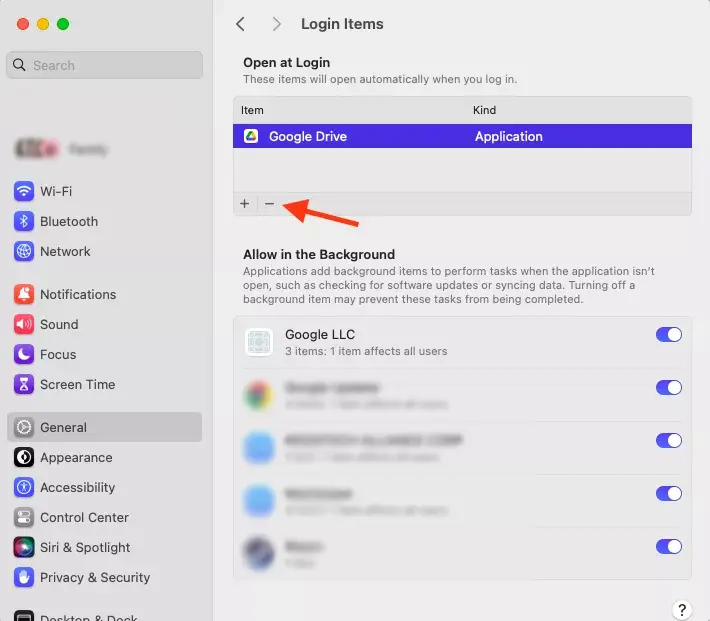Select General in the sidebar
Viewport: 710px width, 621px height.
click(104, 427)
